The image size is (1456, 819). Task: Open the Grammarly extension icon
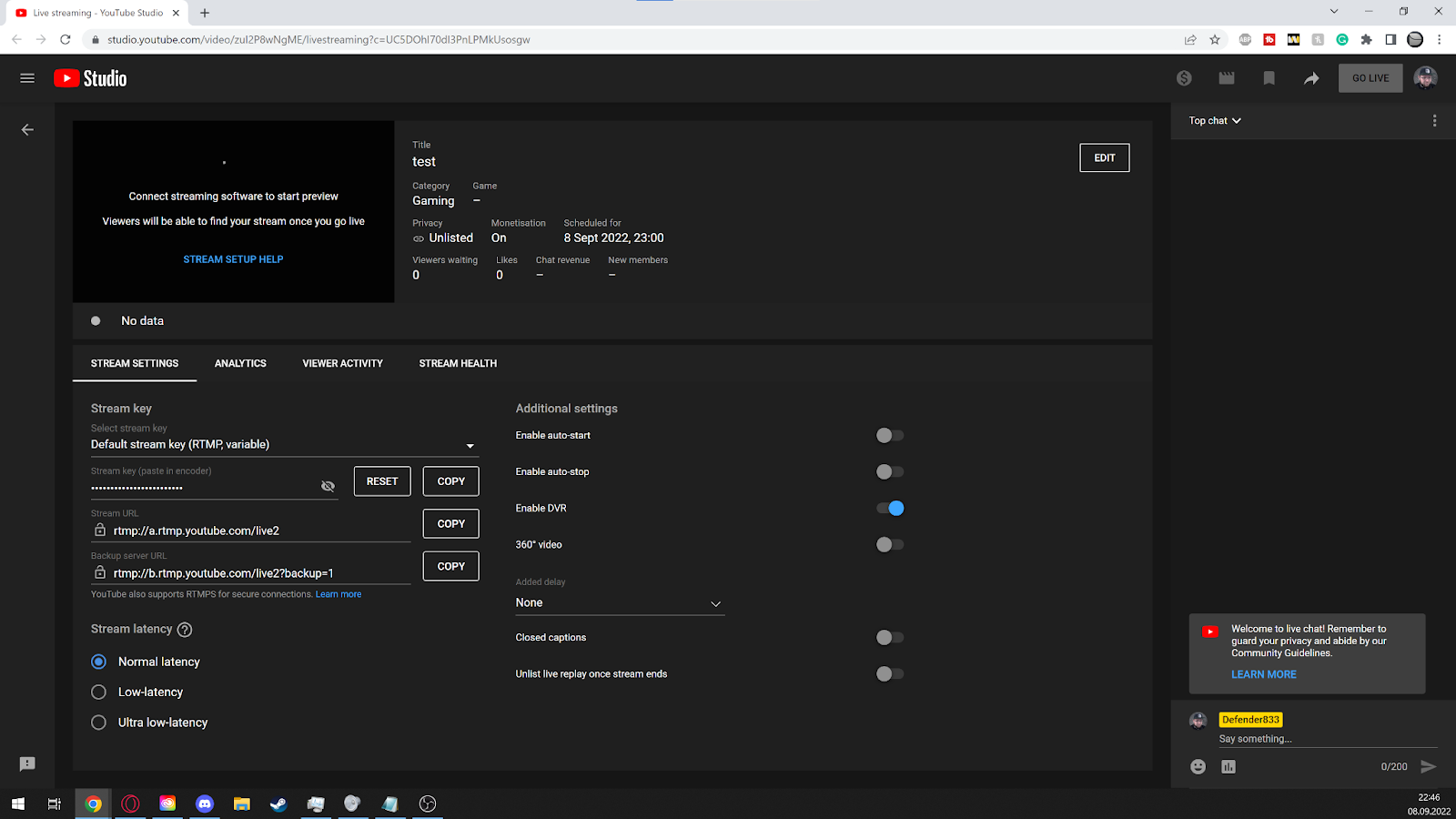(x=1342, y=39)
